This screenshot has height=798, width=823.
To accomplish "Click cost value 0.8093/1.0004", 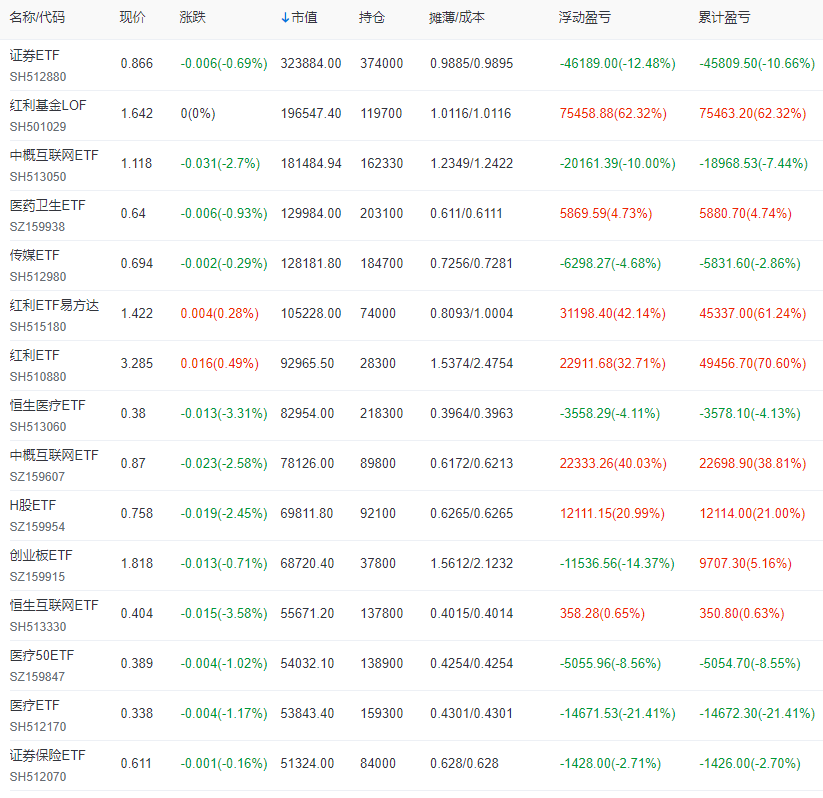I will (471, 313).
